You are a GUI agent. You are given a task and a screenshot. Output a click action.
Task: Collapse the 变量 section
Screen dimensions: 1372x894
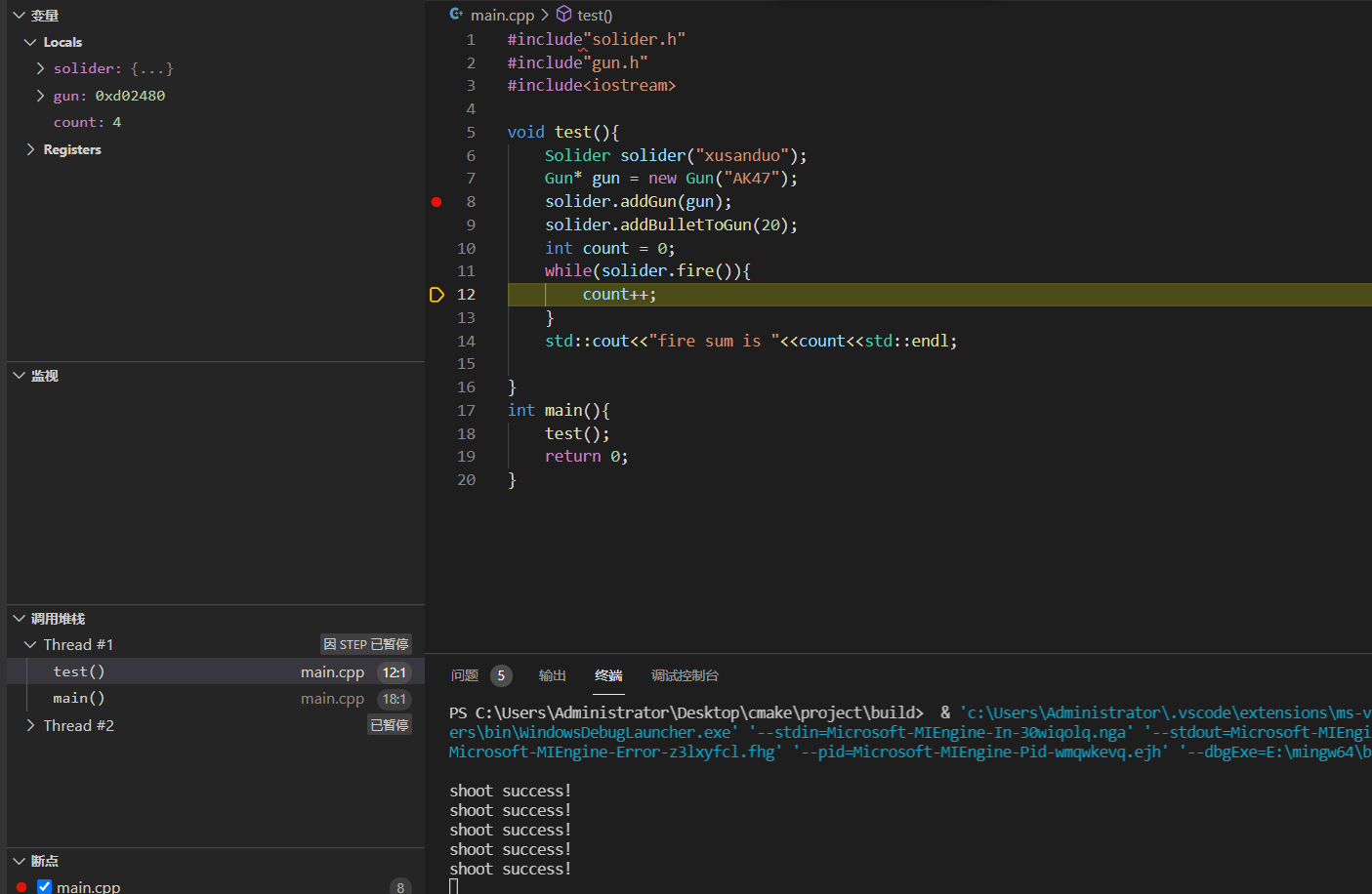pos(19,16)
